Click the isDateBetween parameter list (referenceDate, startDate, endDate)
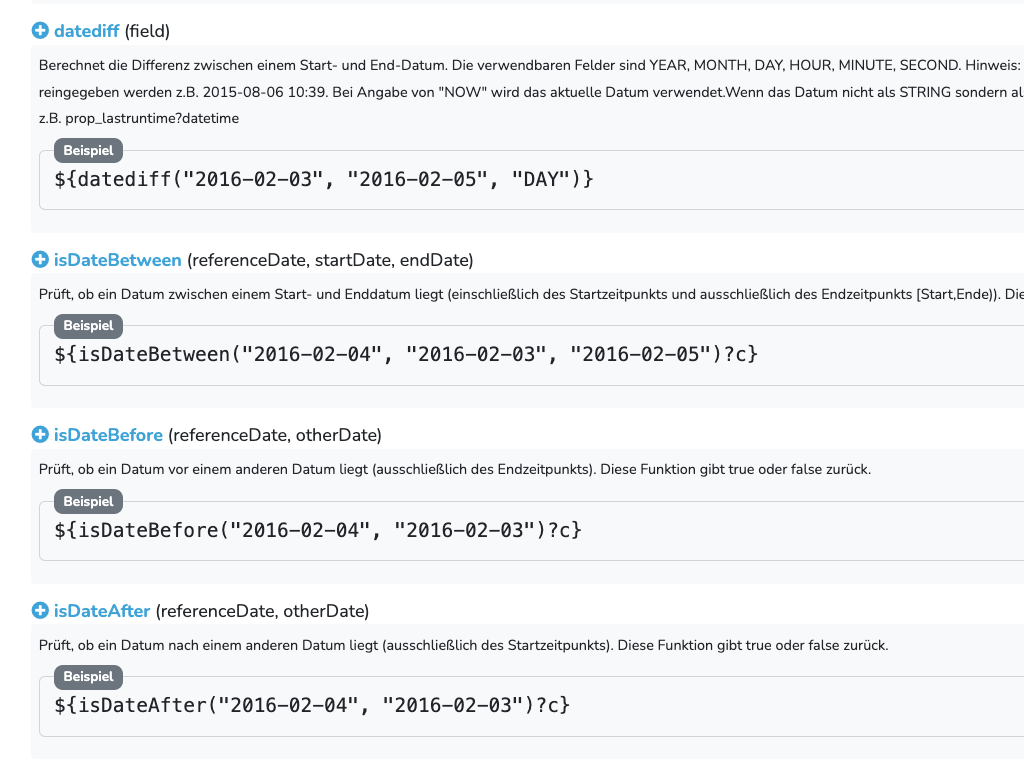 330,260
